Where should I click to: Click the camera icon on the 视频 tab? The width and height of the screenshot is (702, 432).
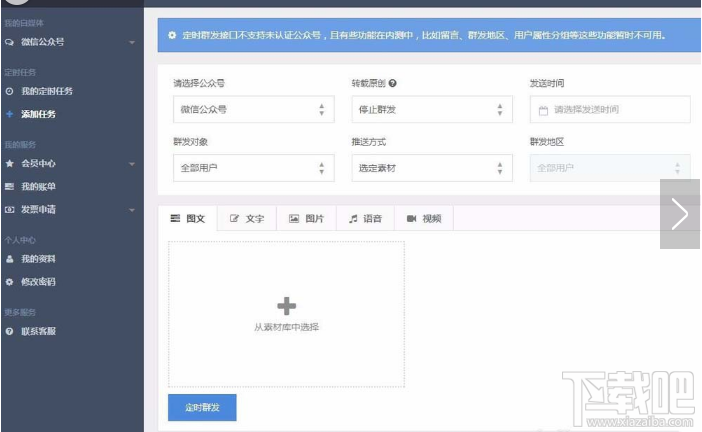pyautogui.click(x=411, y=218)
